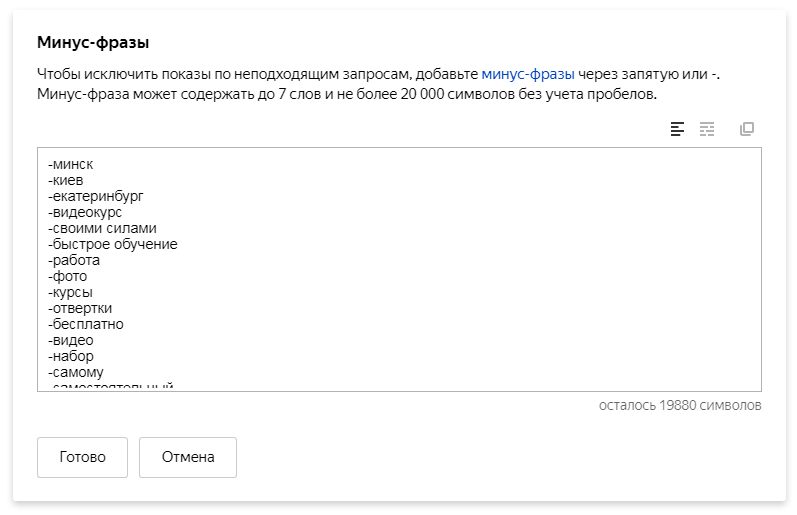Click the -киев entry in the list
The image size is (797, 515).
pyautogui.click(x=72, y=180)
